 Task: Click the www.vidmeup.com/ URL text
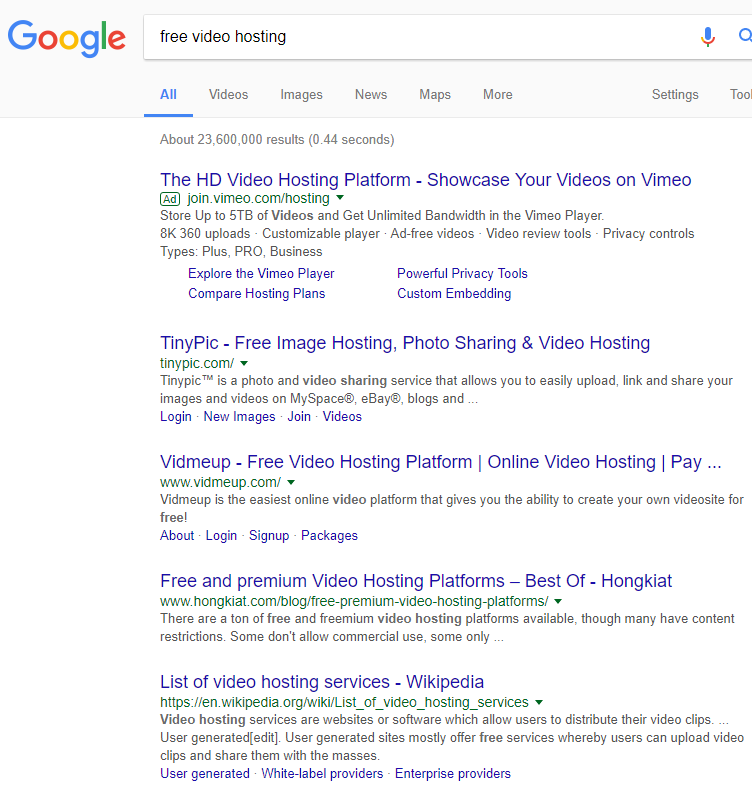pos(221,483)
